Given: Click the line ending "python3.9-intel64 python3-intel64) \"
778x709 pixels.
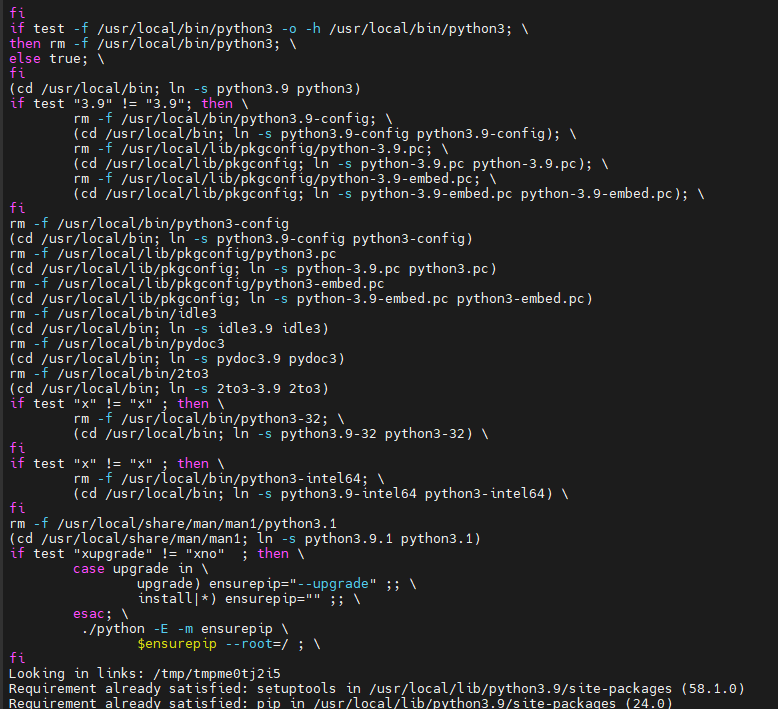Looking at the screenshot, I should pos(321,494).
